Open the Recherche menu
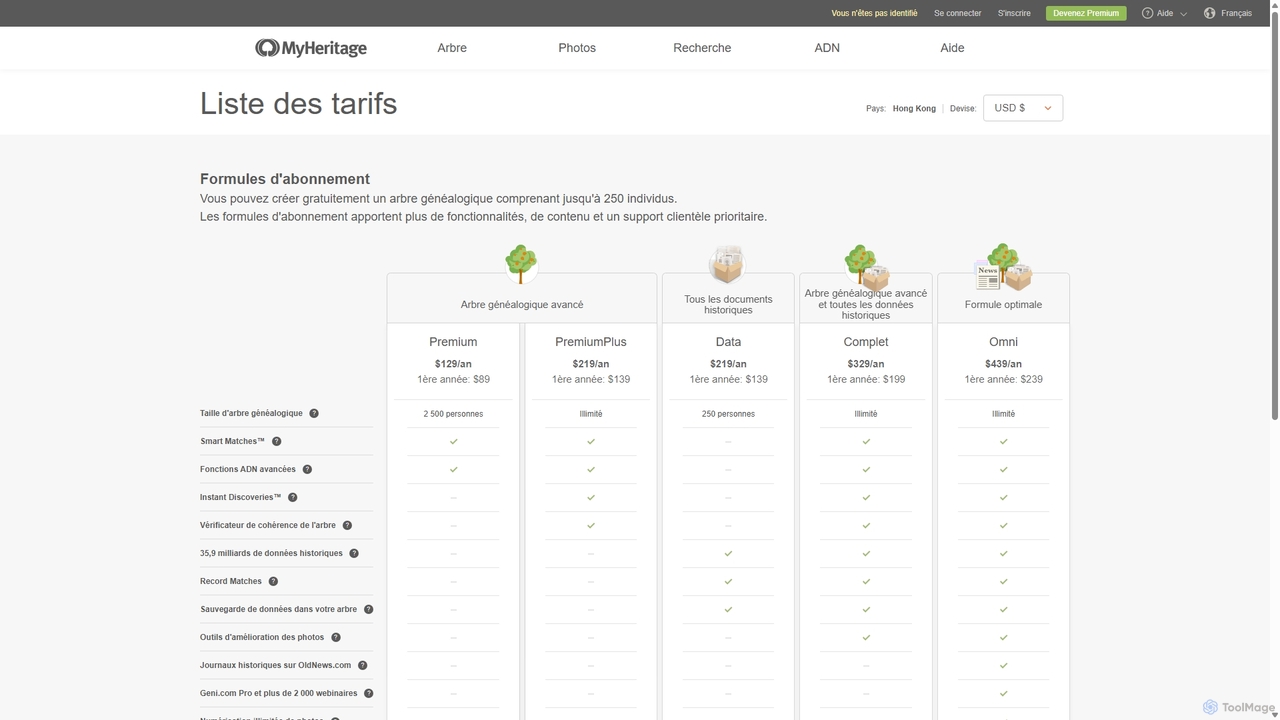 coord(702,48)
